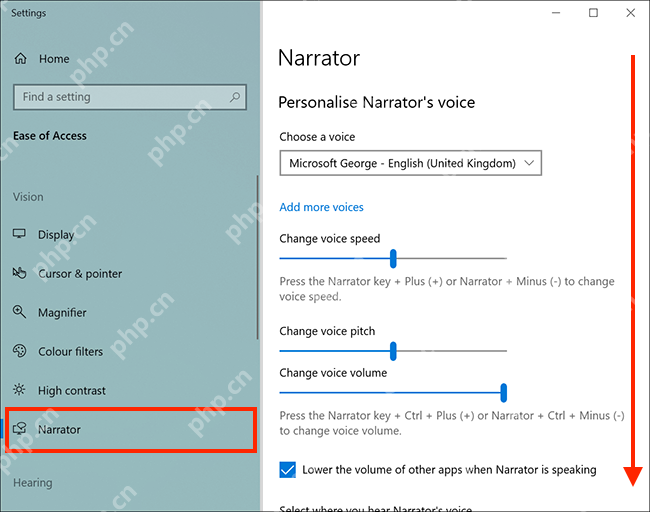Open the Display settings
This screenshot has height=512, width=650.
coord(56,235)
